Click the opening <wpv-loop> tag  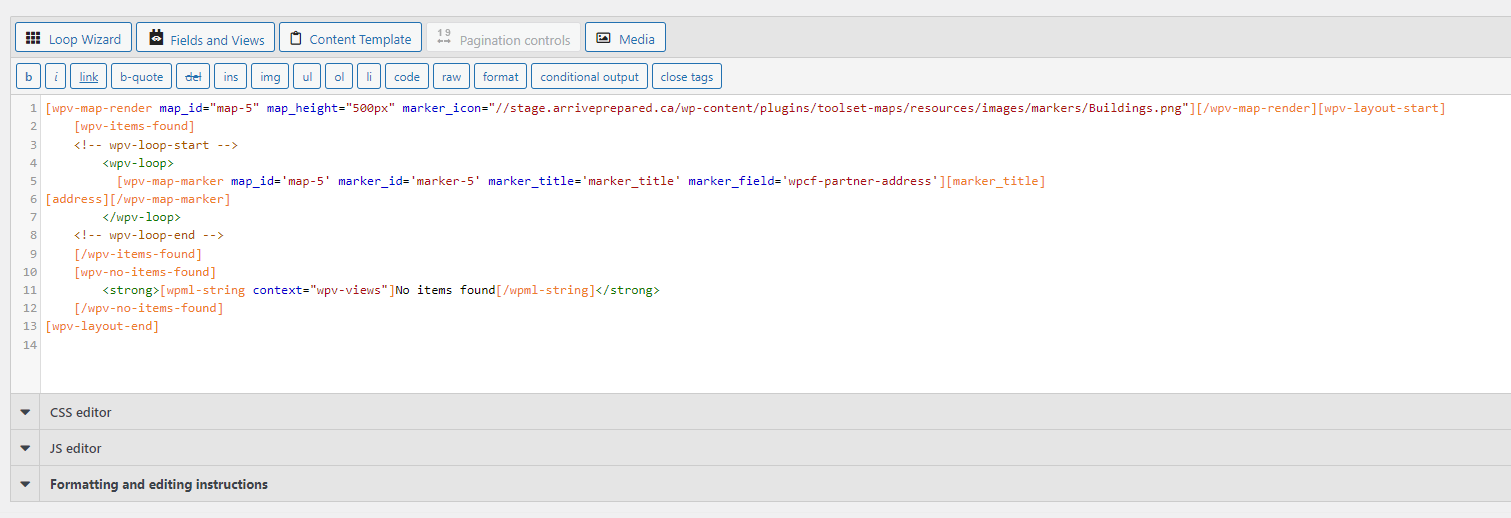coord(138,162)
